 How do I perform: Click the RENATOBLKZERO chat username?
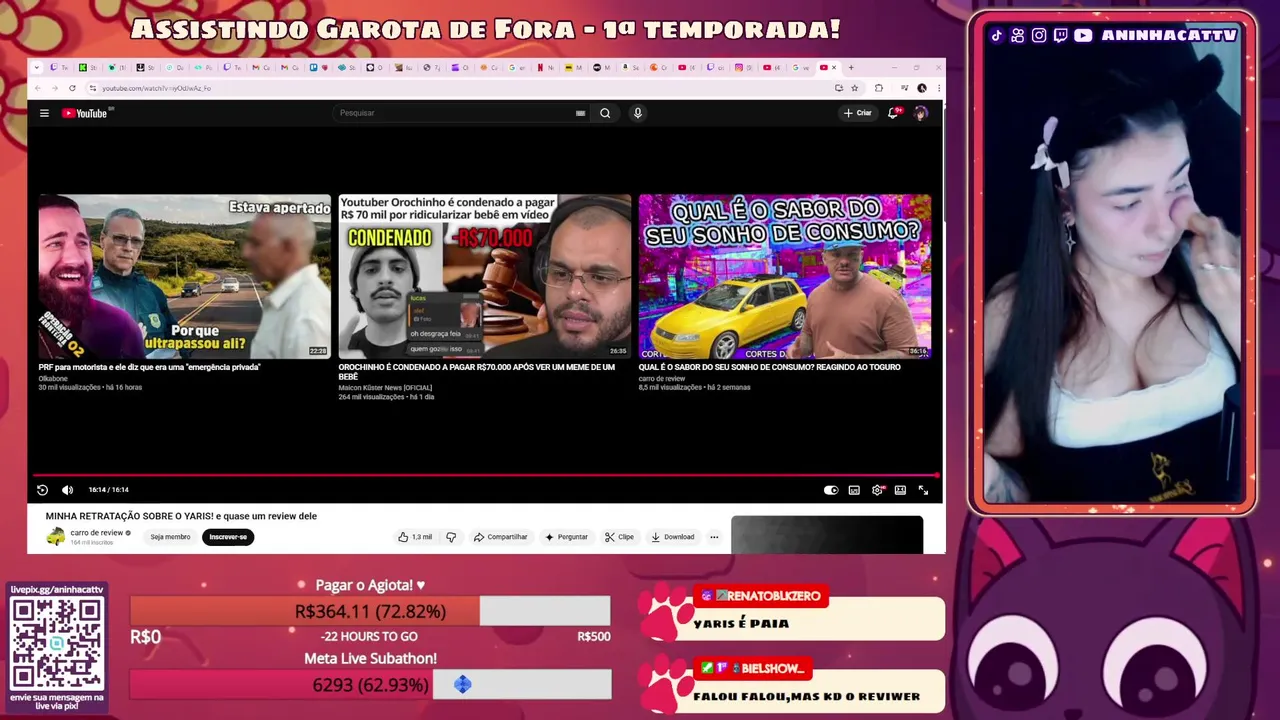pos(773,596)
